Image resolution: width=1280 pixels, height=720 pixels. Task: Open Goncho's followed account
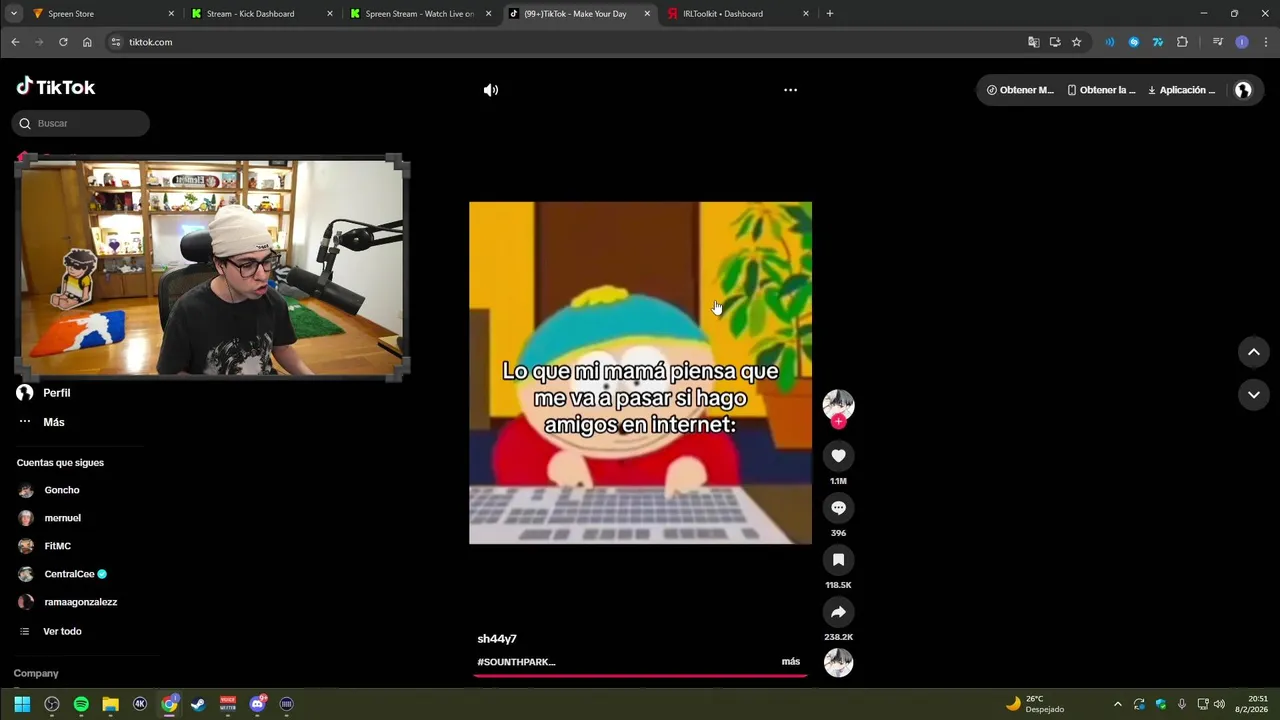pos(50,490)
